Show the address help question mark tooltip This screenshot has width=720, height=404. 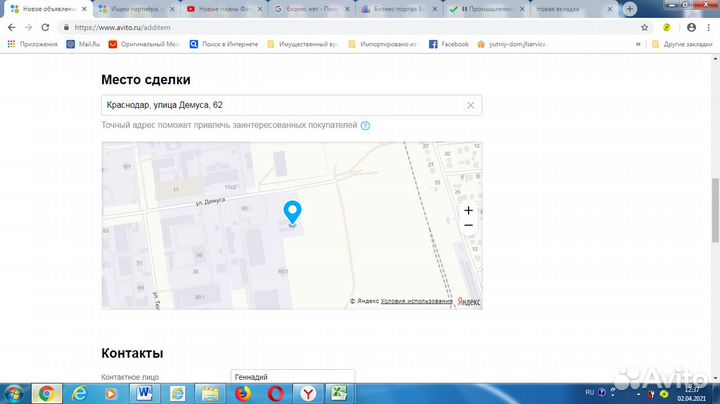tap(365, 125)
